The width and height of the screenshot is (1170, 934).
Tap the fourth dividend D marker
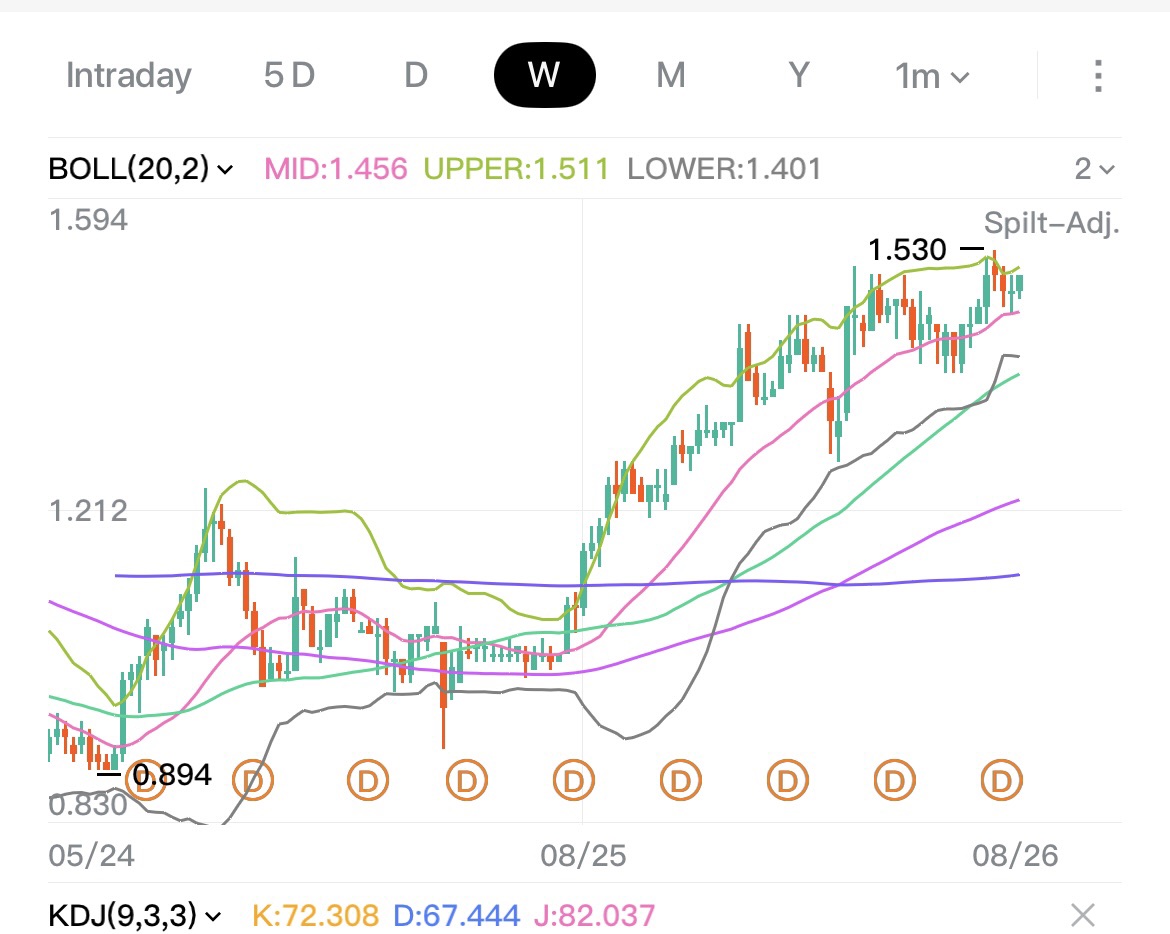click(466, 780)
